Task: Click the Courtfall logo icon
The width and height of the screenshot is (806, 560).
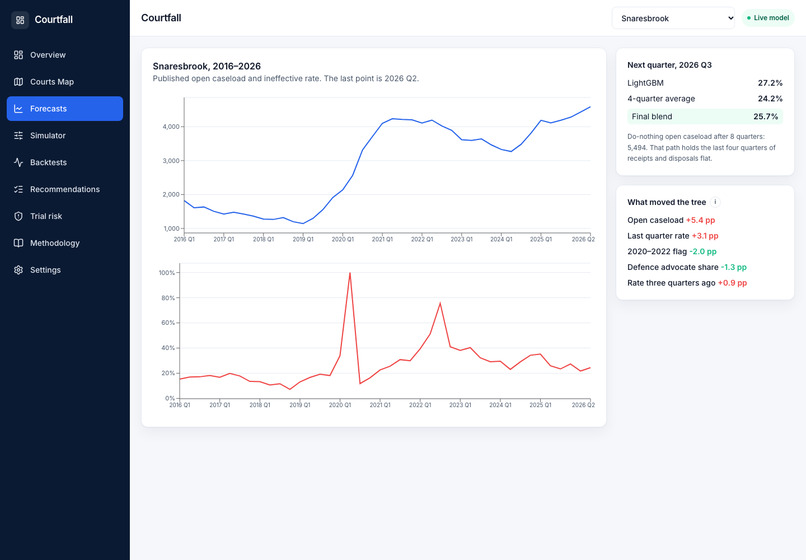Action: click(x=20, y=20)
